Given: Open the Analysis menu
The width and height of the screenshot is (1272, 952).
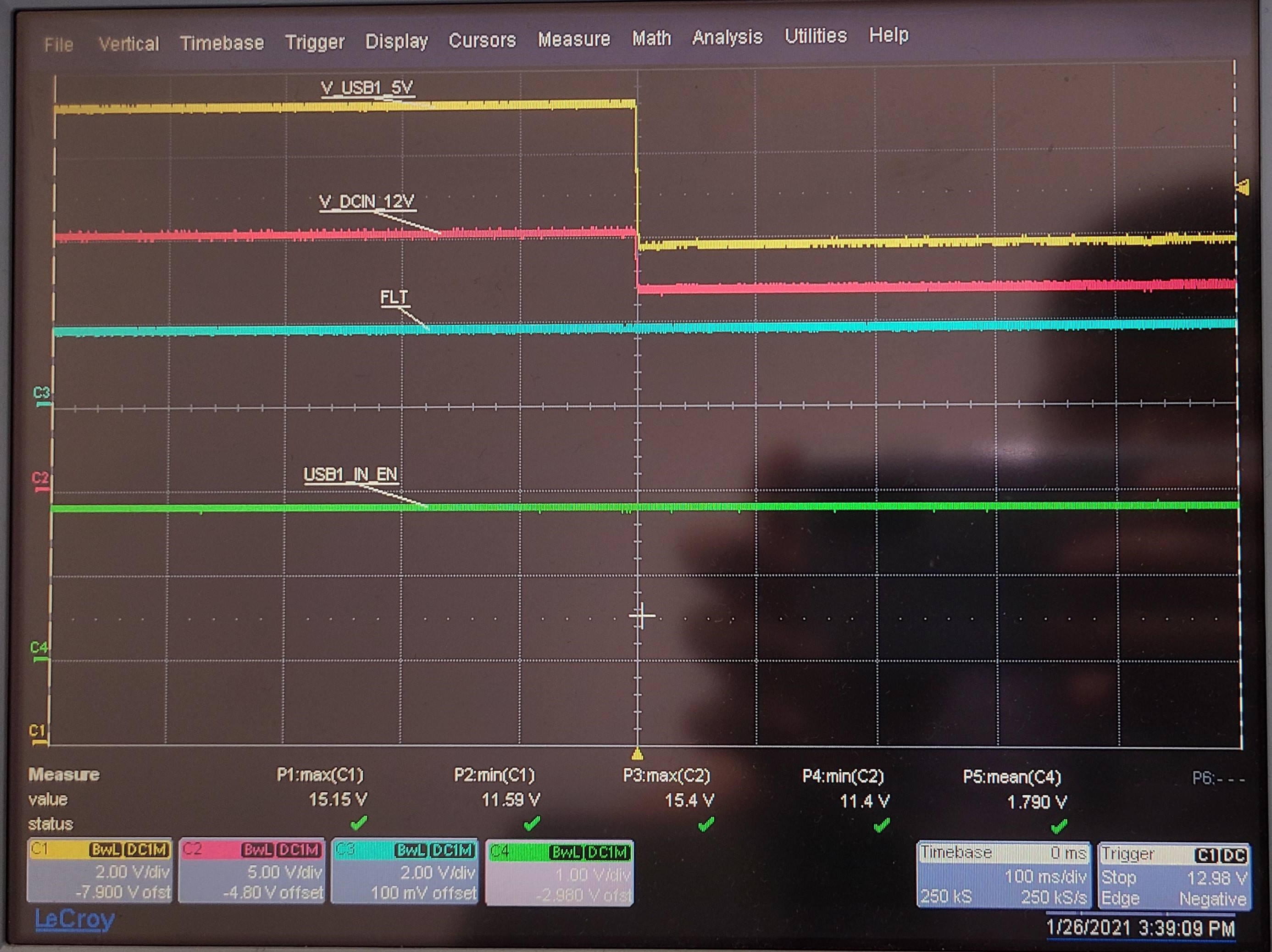Looking at the screenshot, I should coord(727,37).
